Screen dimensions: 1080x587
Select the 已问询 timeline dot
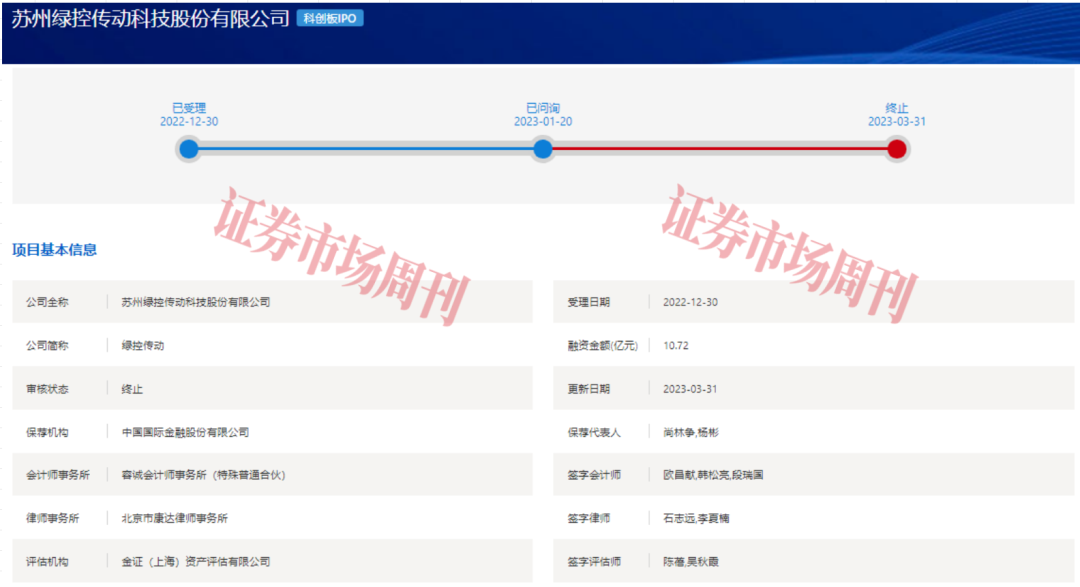[x=543, y=148]
